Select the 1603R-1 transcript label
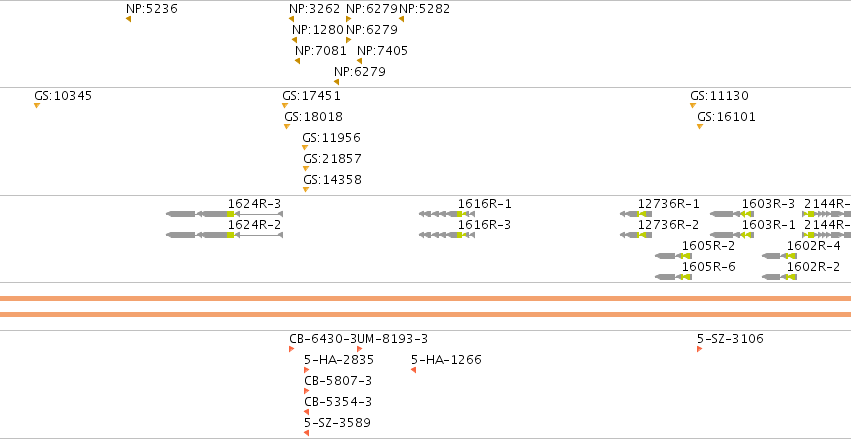The width and height of the screenshot is (851, 439). tap(769, 225)
